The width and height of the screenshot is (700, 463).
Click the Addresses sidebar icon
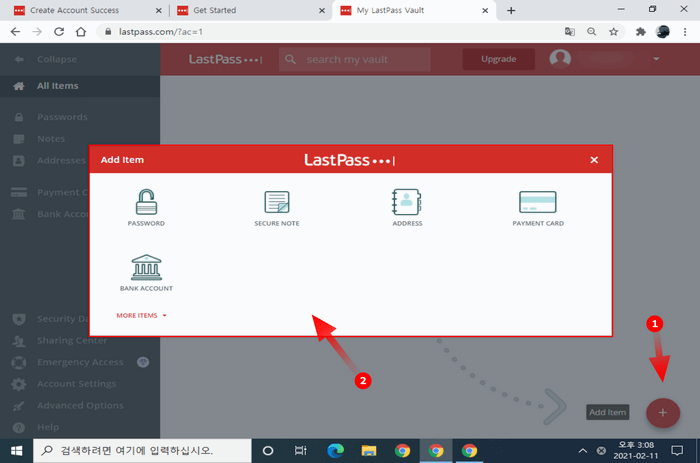pyautogui.click(x=19, y=161)
